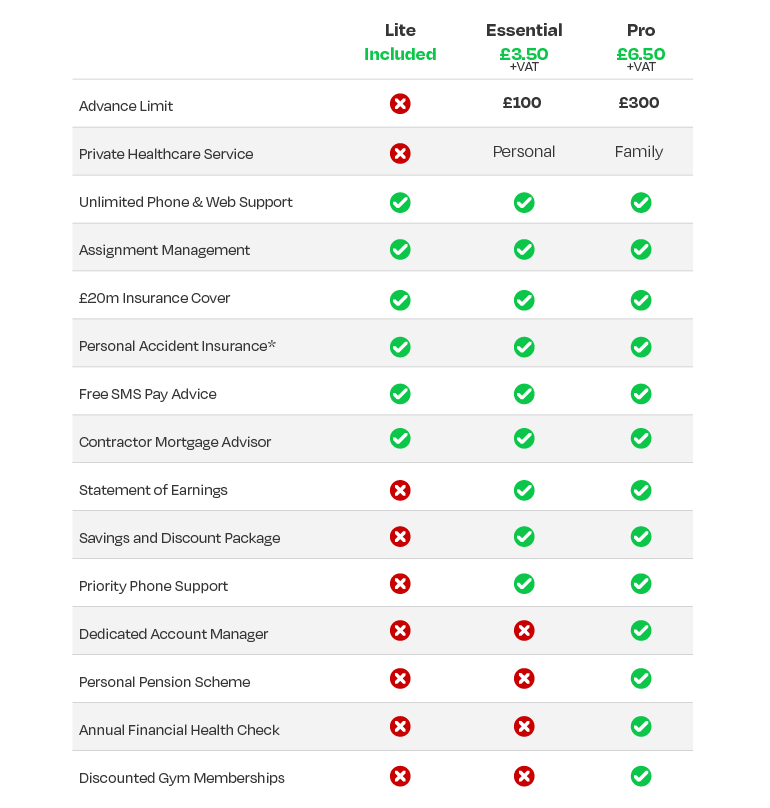Screen dimensions: 770x808
Task: Click the red cross for Lite Advance Limit
Action: point(400,104)
